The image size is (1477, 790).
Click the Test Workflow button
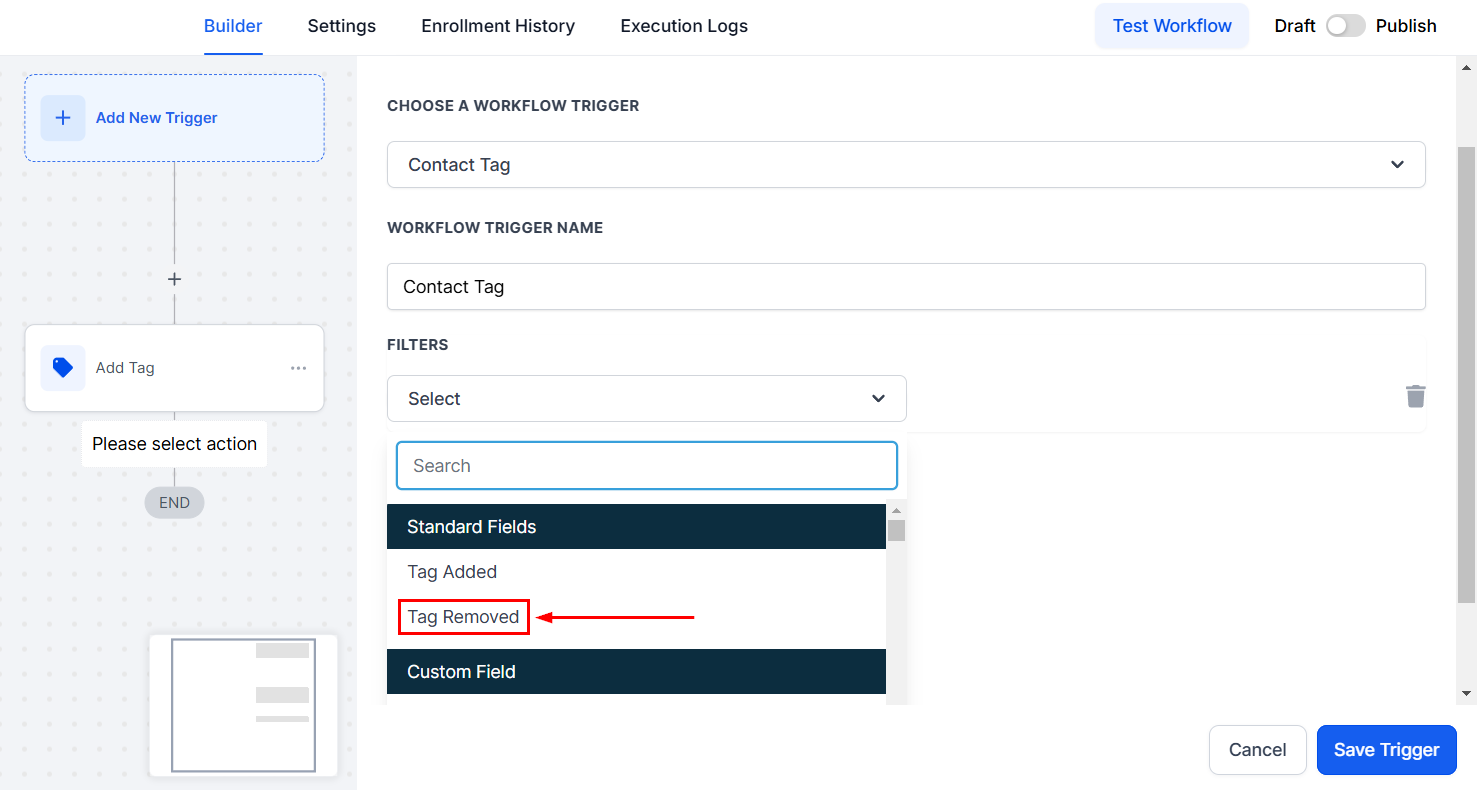tap(1172, 26)
